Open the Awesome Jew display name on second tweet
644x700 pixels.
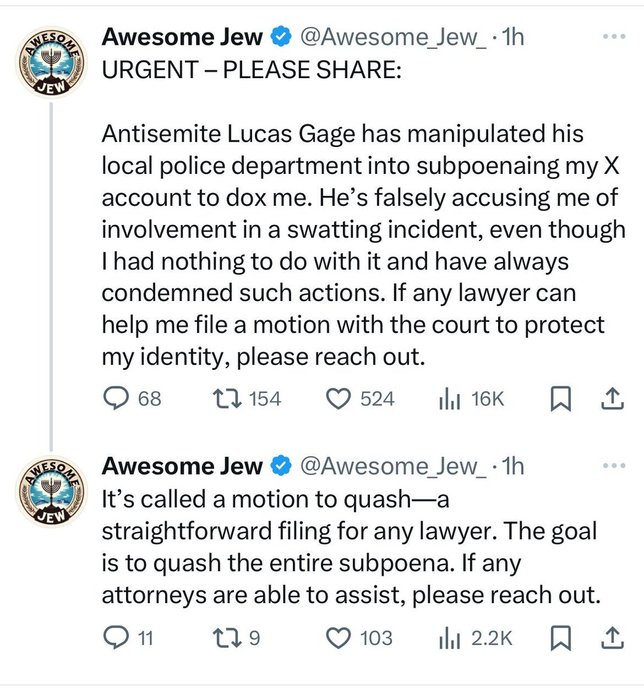(x=182, y=466)
